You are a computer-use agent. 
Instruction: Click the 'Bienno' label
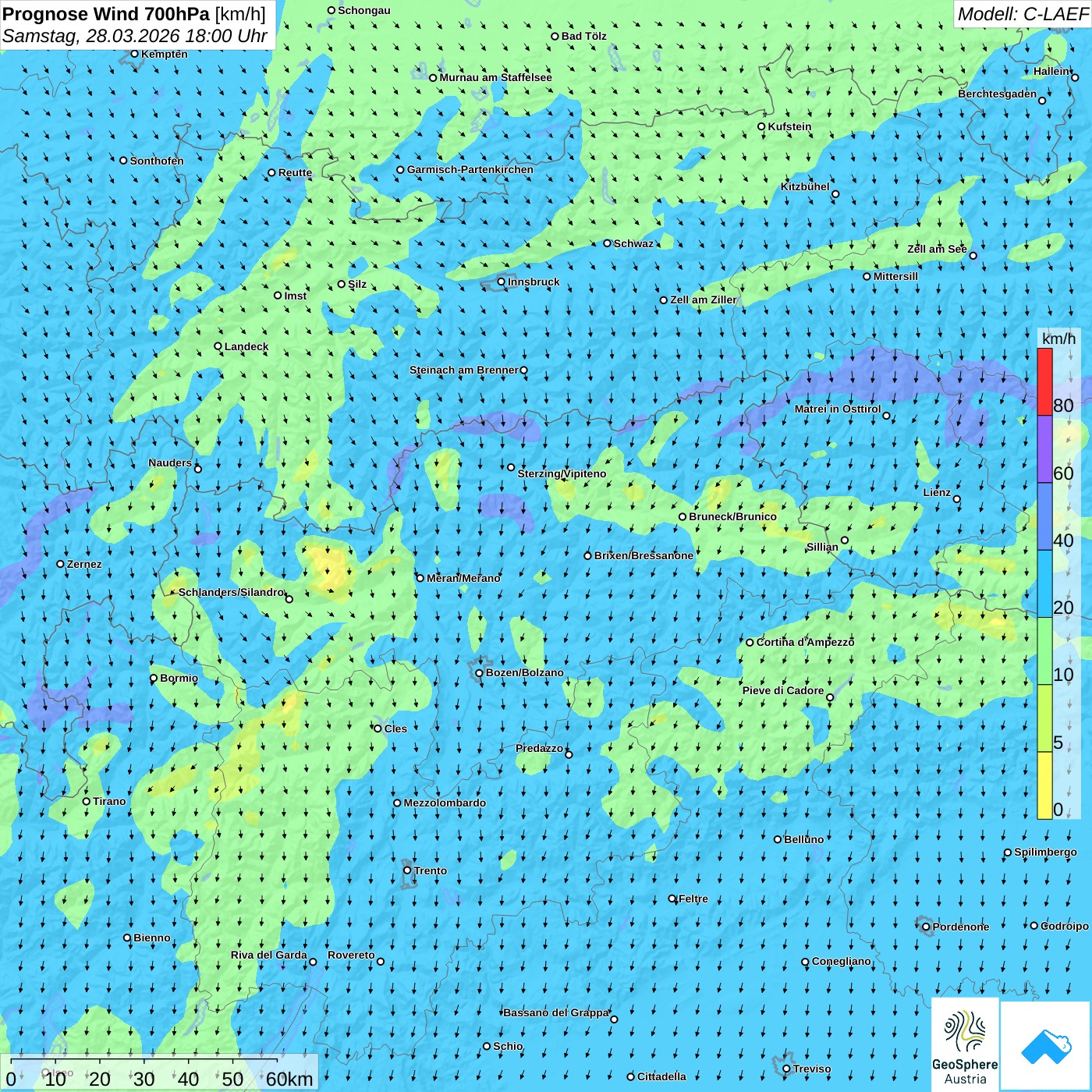152,938
